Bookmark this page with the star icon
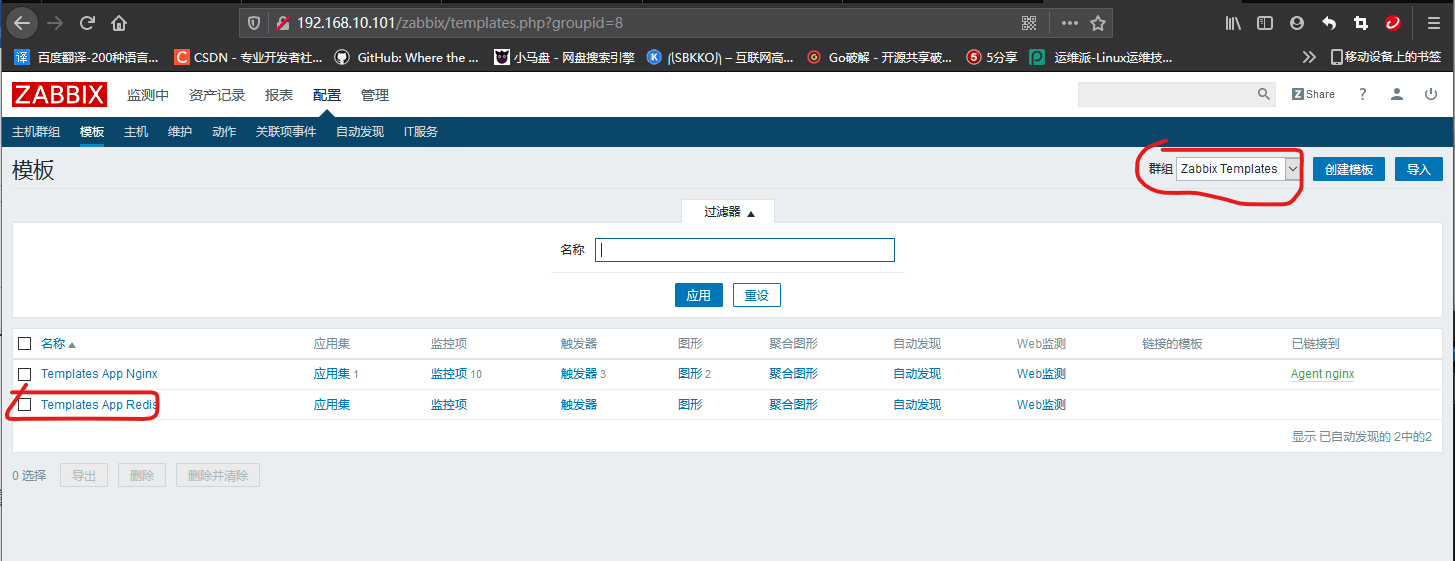 (x=1097, y=22)
